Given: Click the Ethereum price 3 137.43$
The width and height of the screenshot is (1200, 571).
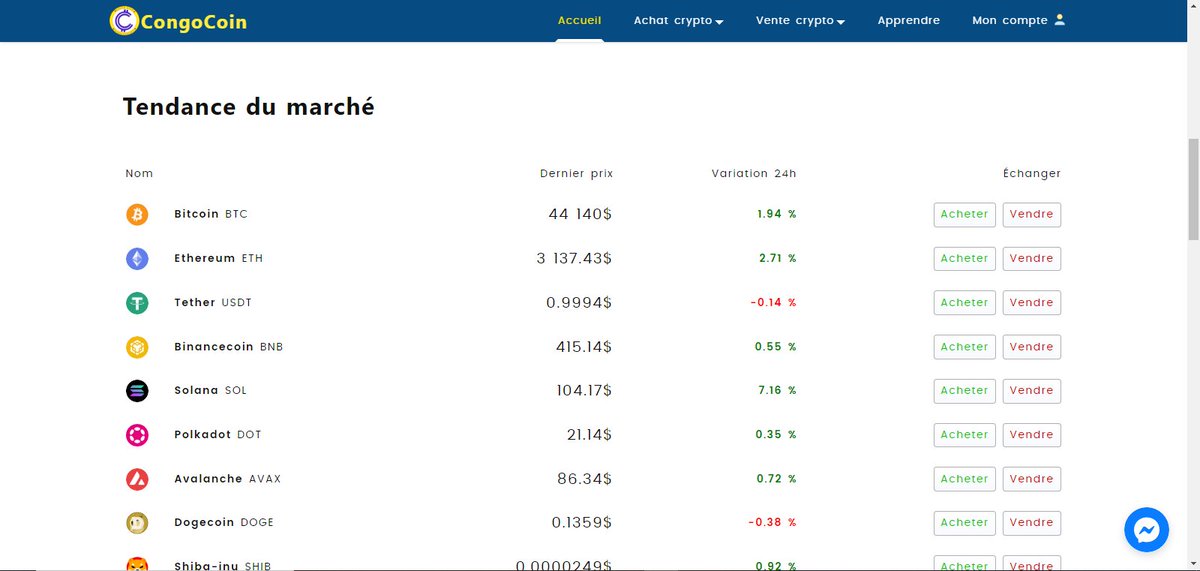Looking at the screenshot, I should [574, 258].
